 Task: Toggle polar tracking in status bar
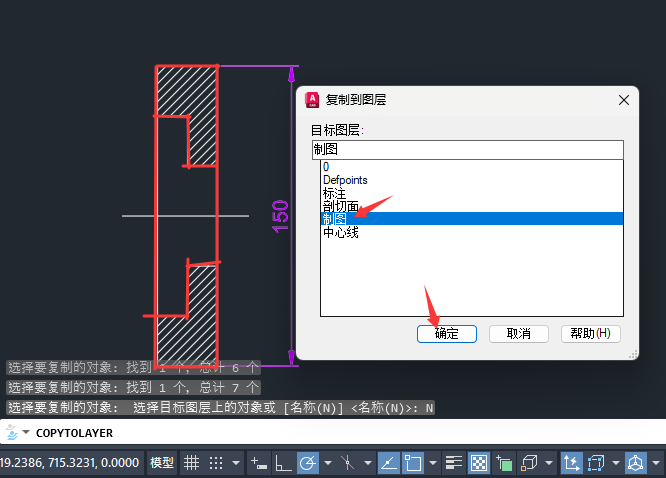click(308, 463)
